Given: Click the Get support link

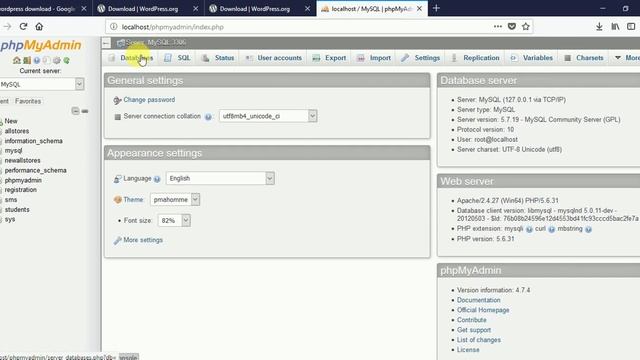Looking at the screenshot, I should (x=473, y=330).
